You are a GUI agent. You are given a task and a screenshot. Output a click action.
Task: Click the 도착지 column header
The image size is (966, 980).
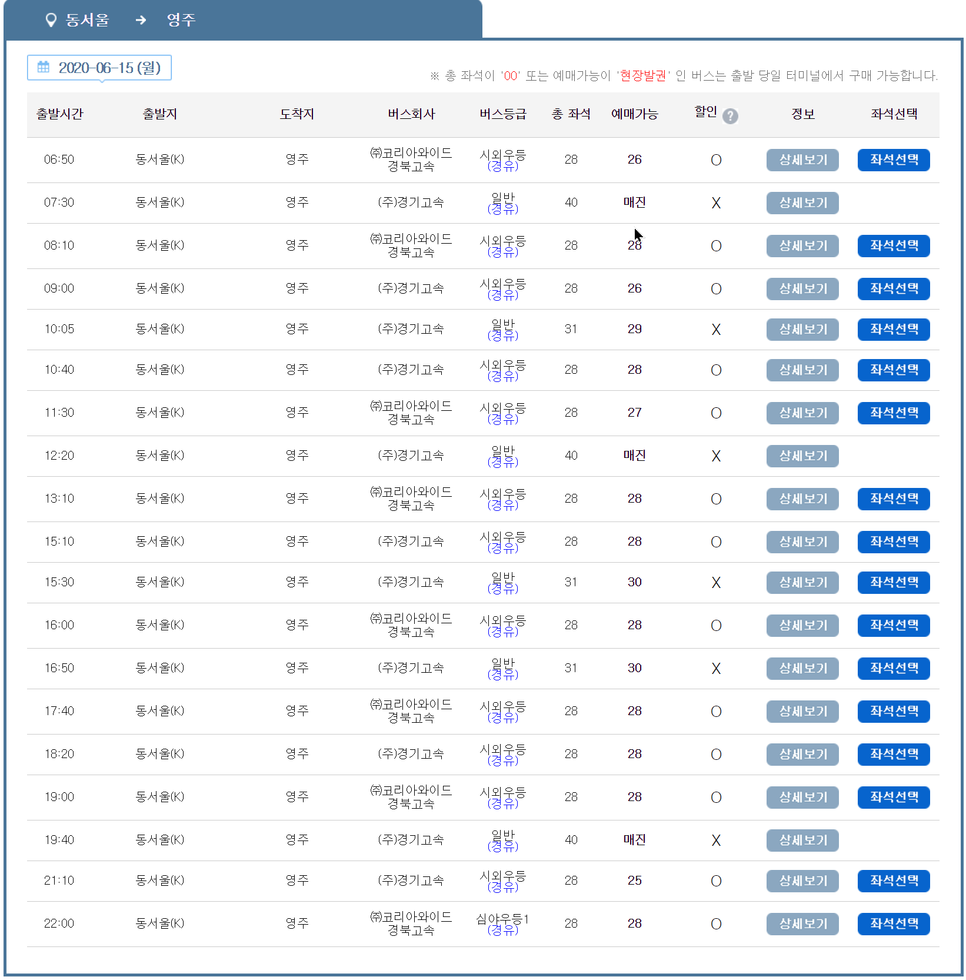297,114
